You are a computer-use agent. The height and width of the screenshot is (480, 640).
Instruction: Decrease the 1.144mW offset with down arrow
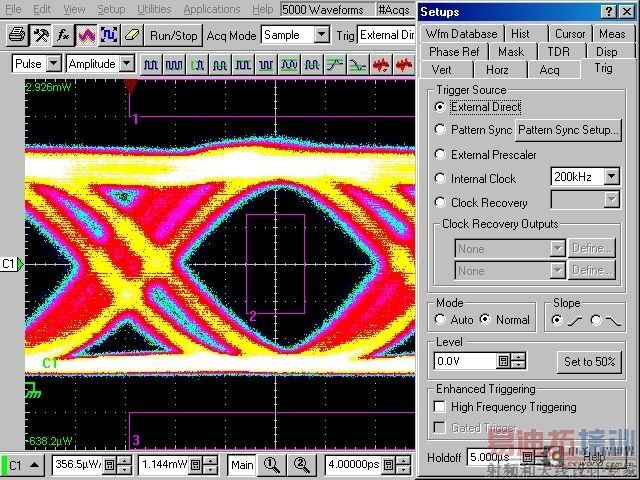click(x=210, y=470)
